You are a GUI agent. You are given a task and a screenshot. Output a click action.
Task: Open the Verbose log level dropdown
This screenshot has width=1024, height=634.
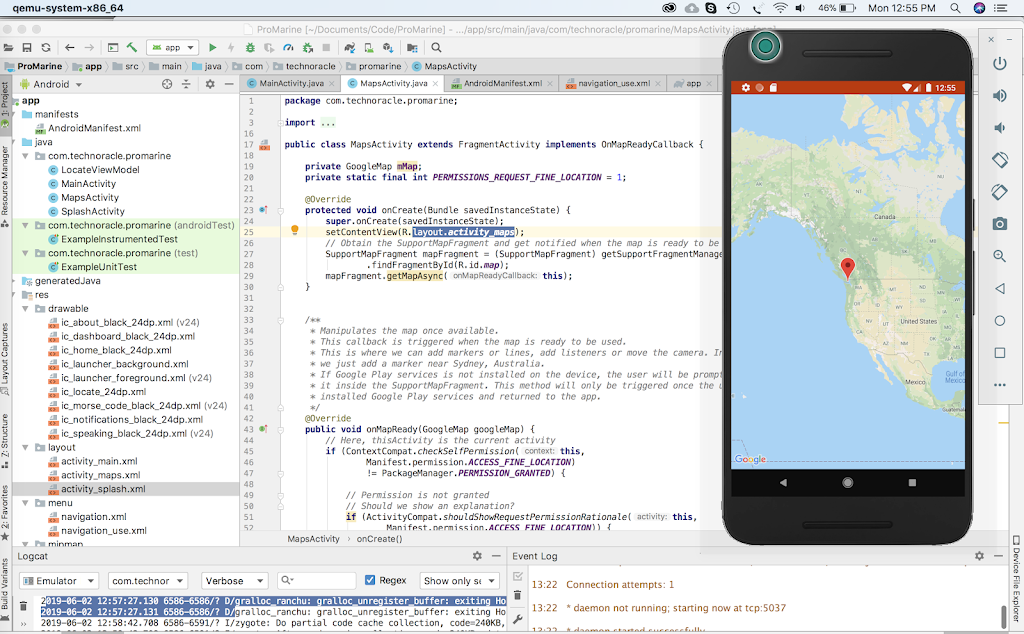coord(237,580)
